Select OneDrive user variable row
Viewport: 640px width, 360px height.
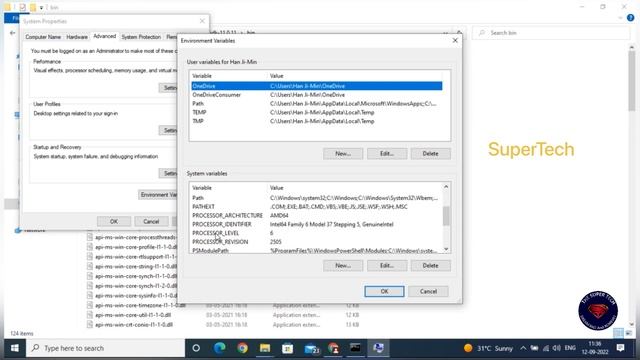(x=317, y=86)
